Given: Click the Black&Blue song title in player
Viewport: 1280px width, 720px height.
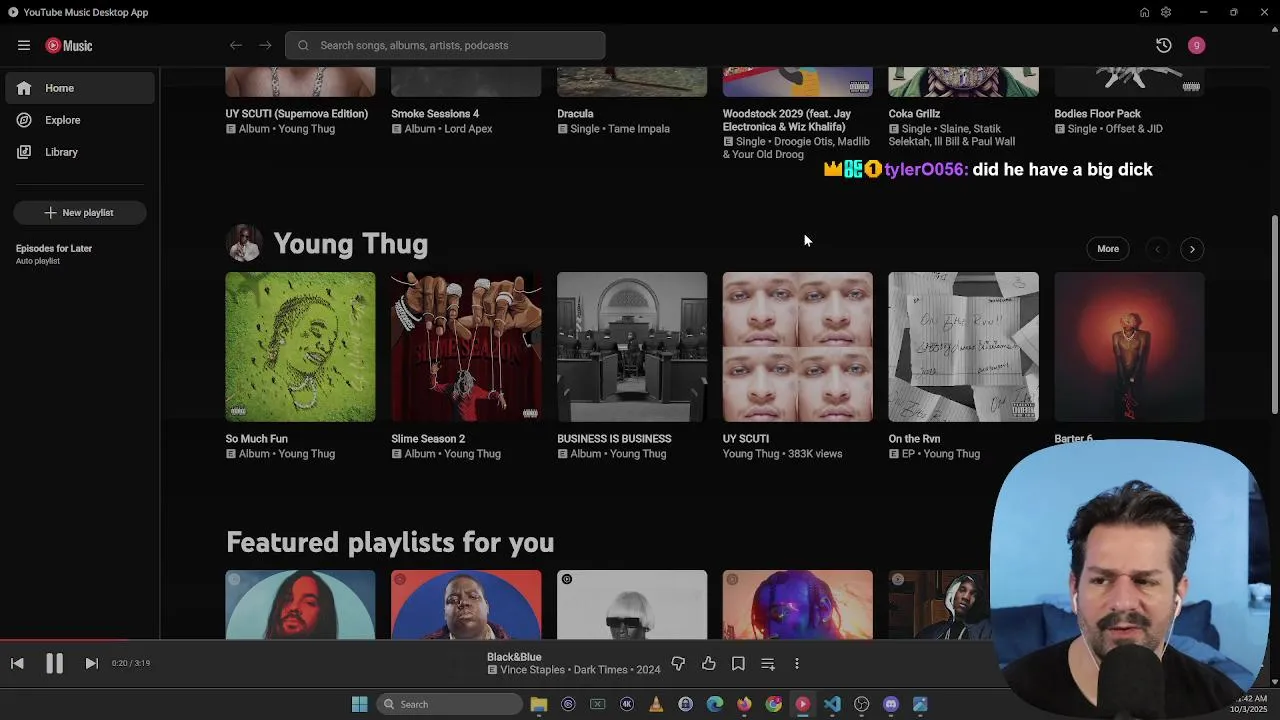Looking at the screenshot, I should click(514, 657).
